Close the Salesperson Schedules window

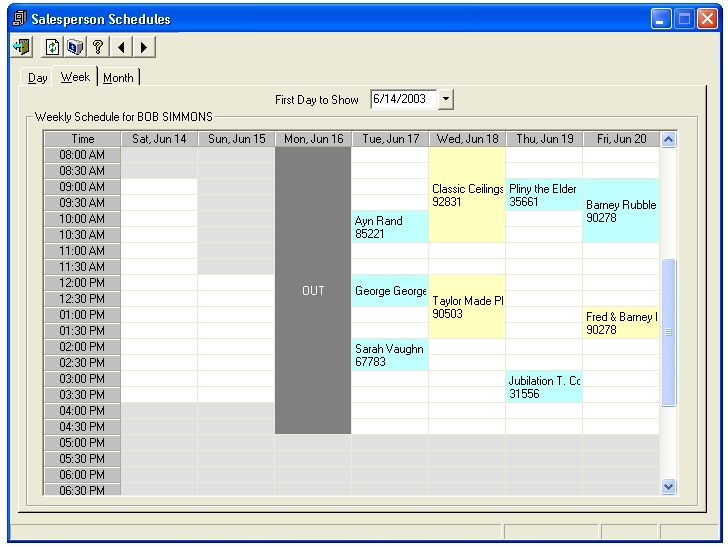(707, 19)
